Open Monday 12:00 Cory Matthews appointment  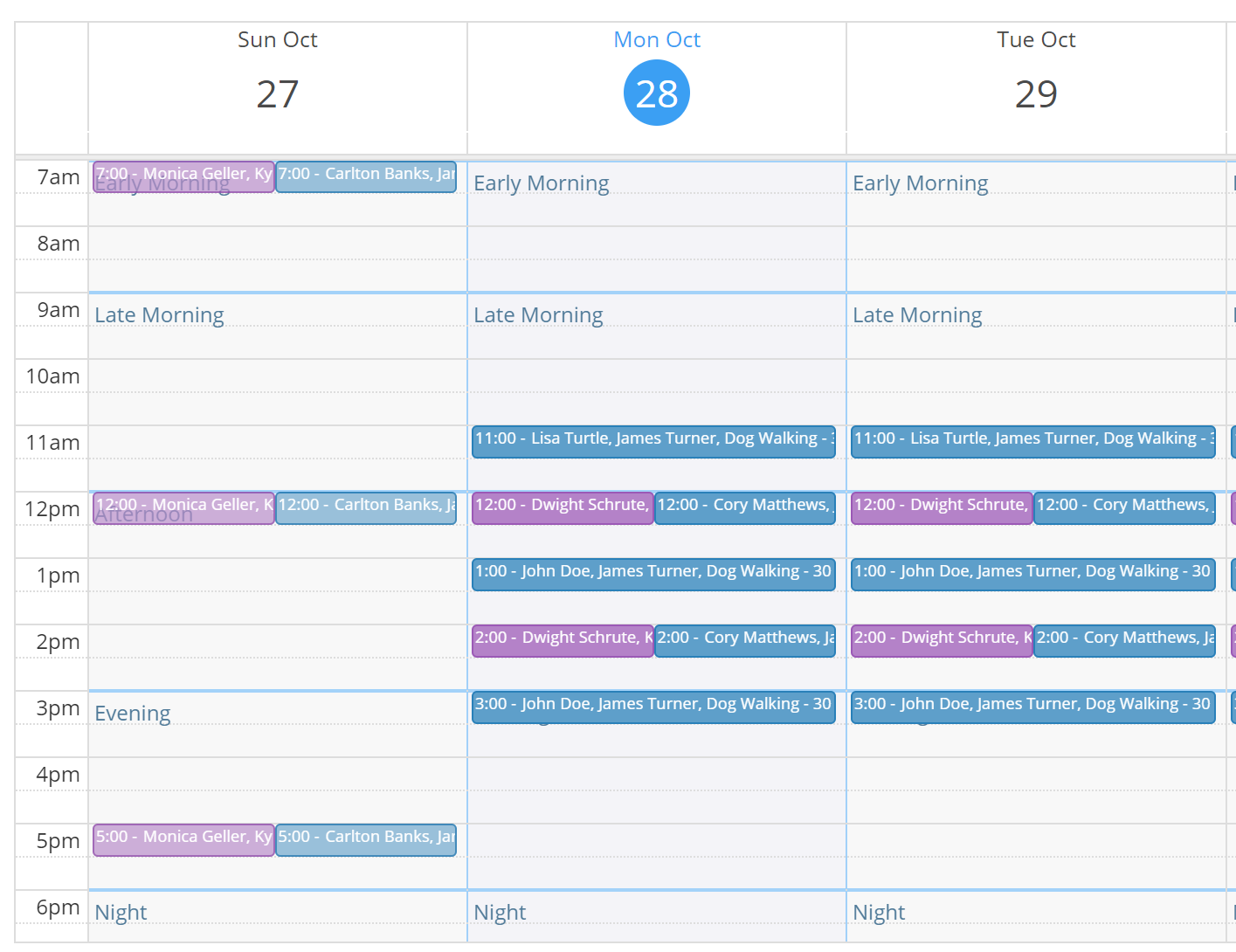tap(745, 508)
